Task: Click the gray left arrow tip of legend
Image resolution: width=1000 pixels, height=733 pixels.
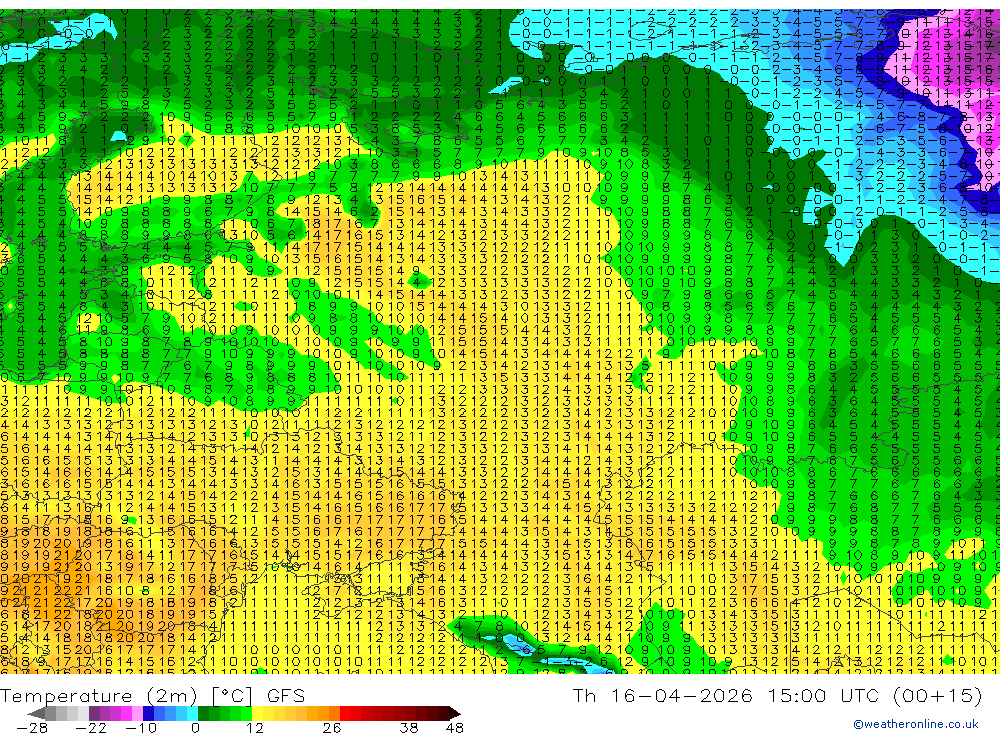Action: pyautogui.click(x=36, y=713)
